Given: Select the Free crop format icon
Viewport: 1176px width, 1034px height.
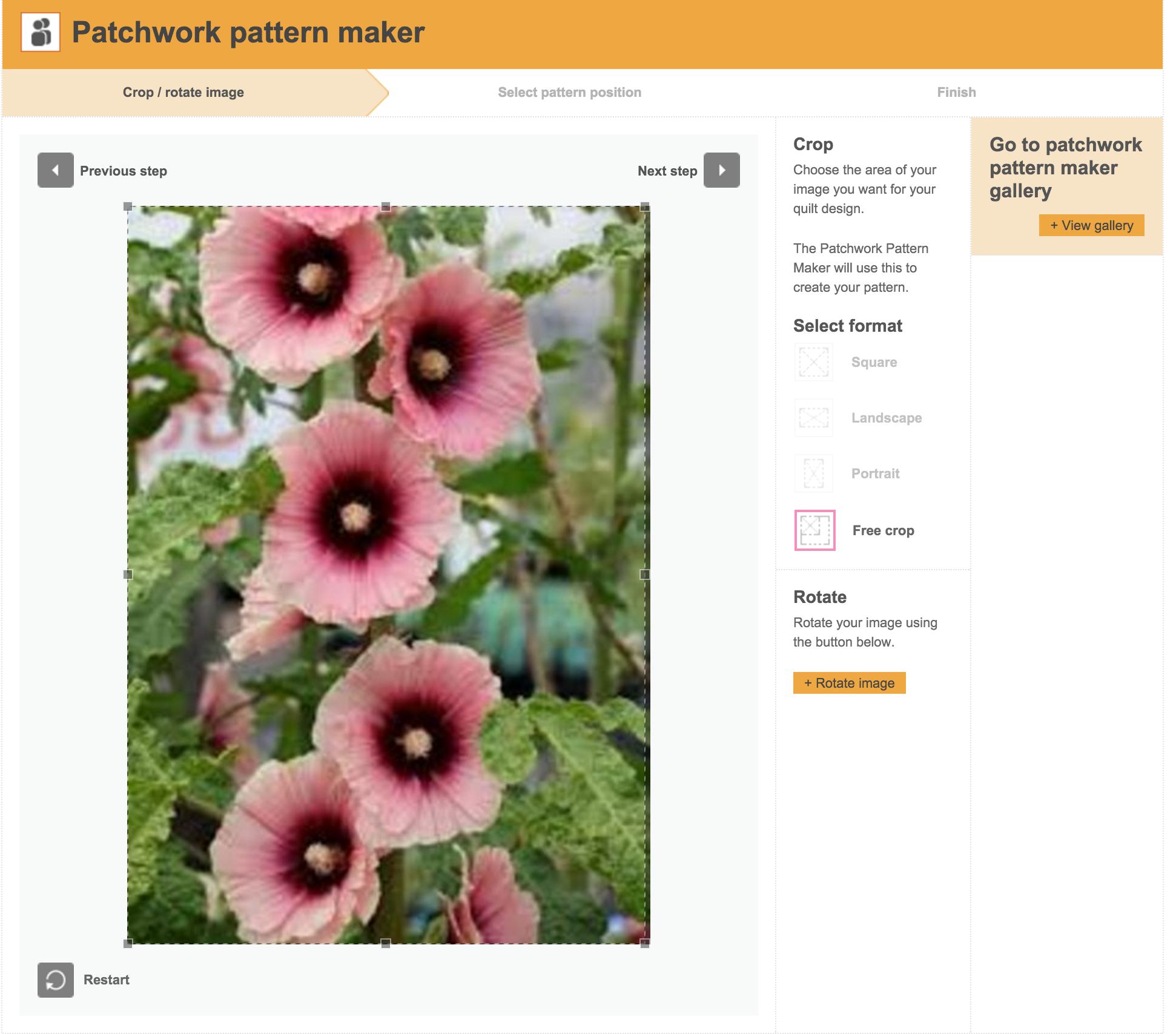Looking at the screenshot, I should (x=814, y=530).
